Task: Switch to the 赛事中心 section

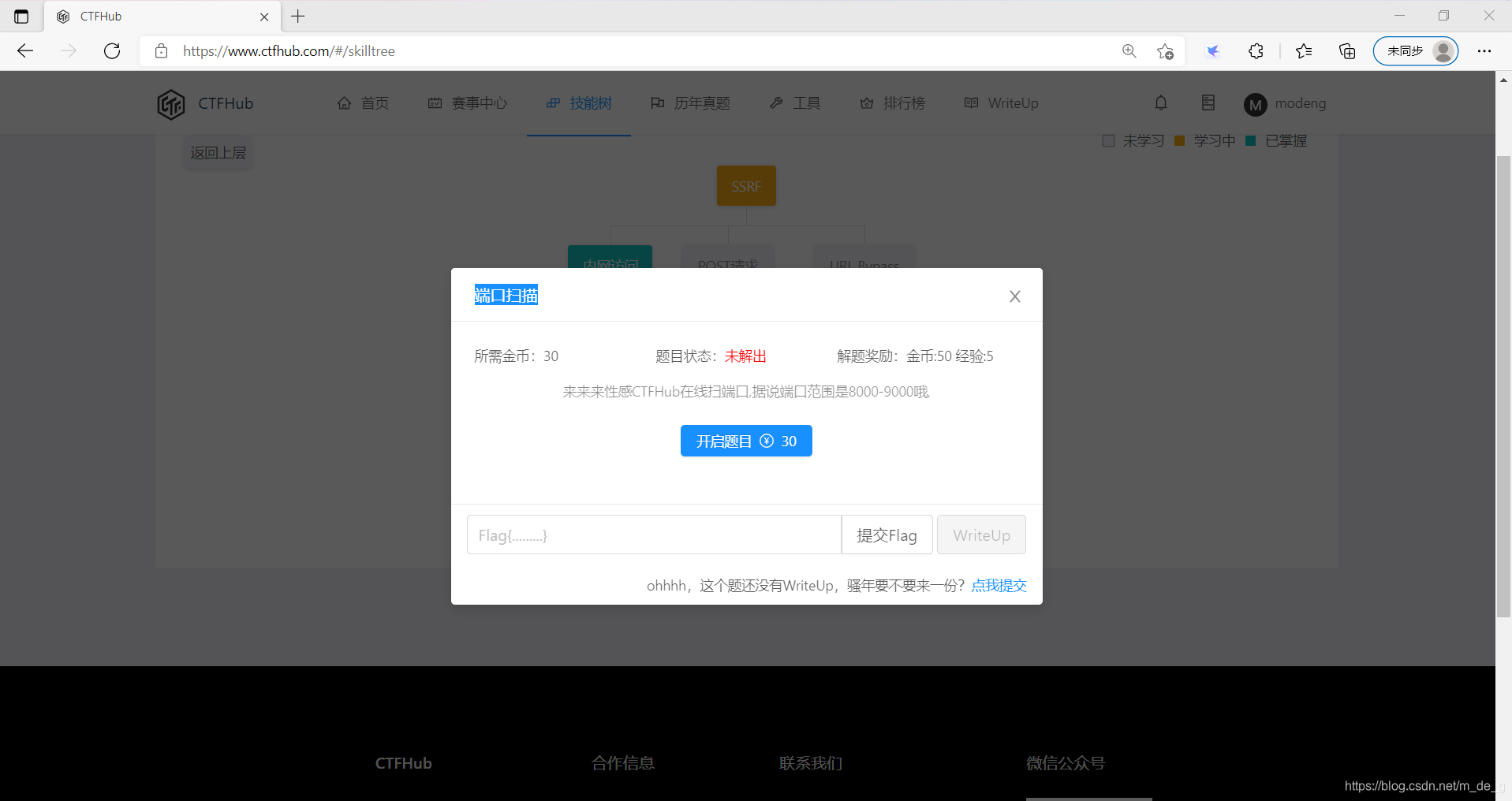Action: click(467, 102)
